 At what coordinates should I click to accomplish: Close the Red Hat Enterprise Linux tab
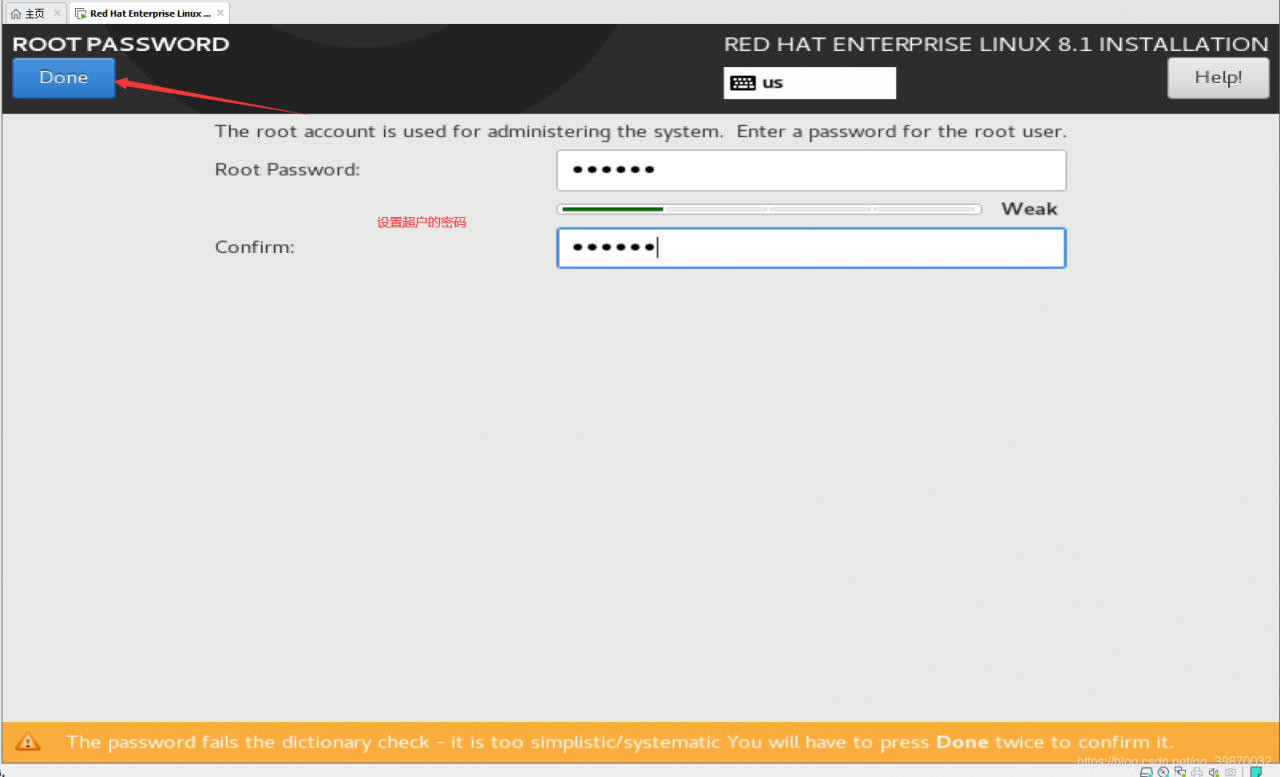click(x=219, y=13)
